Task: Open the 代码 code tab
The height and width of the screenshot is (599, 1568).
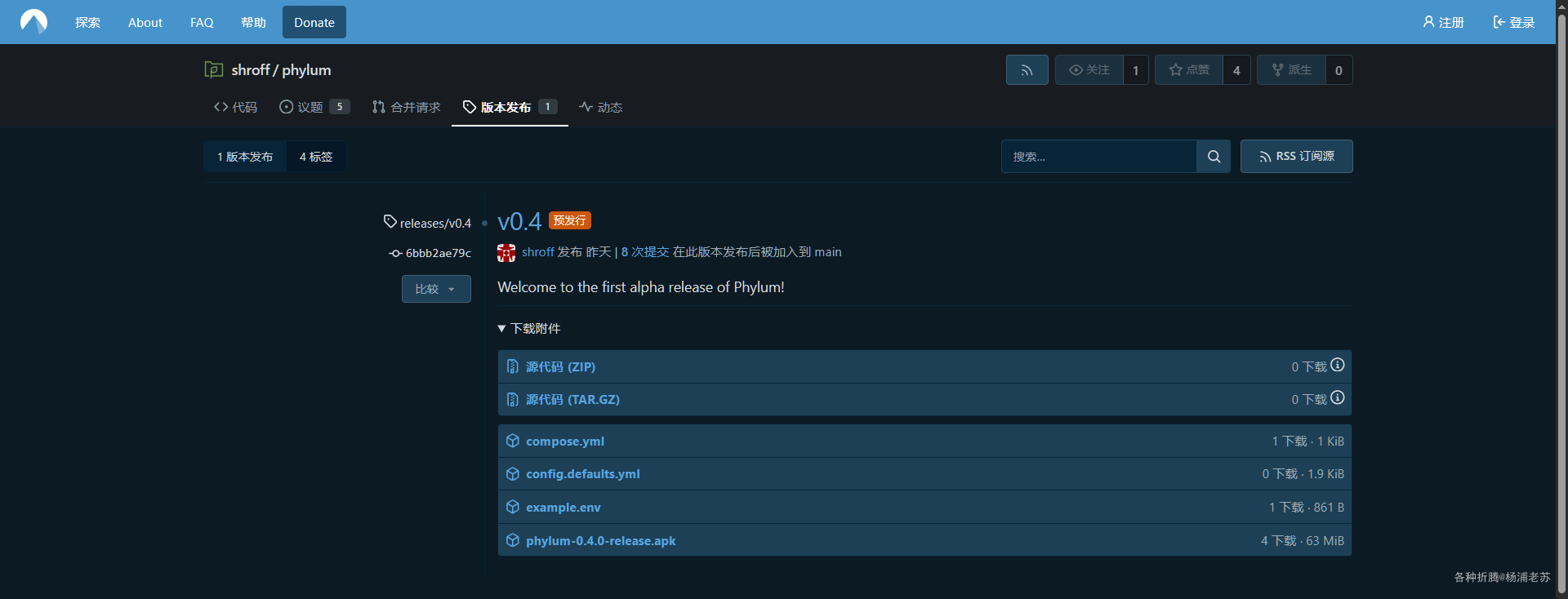Action: [236, 107]
